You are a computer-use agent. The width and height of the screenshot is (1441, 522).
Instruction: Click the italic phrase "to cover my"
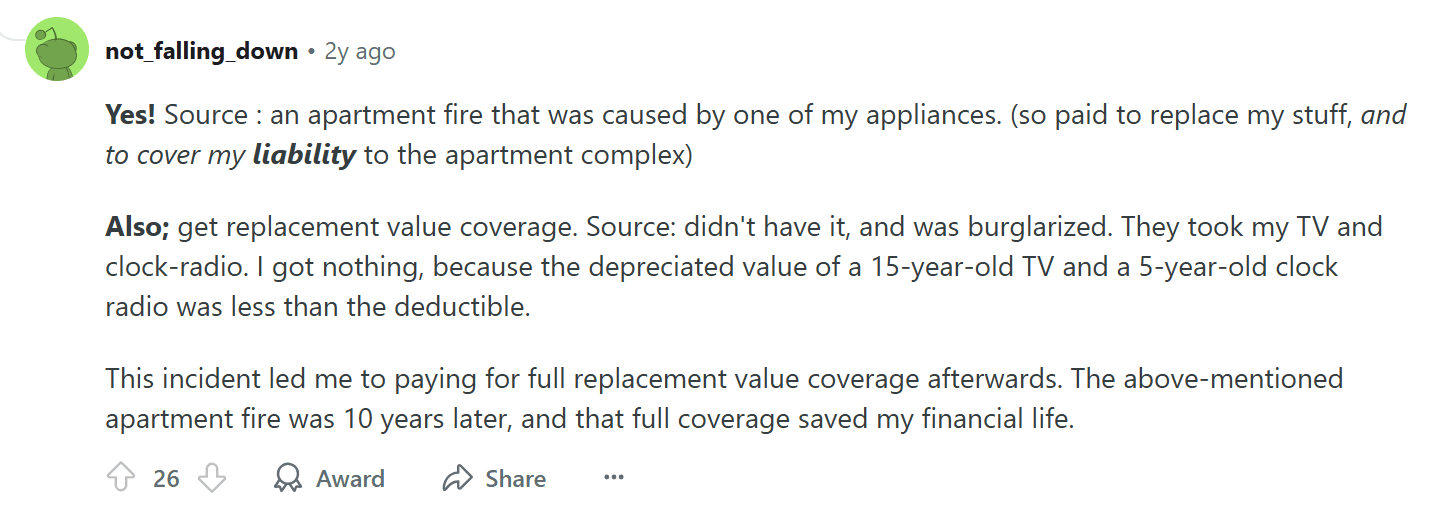click(174, 156)
